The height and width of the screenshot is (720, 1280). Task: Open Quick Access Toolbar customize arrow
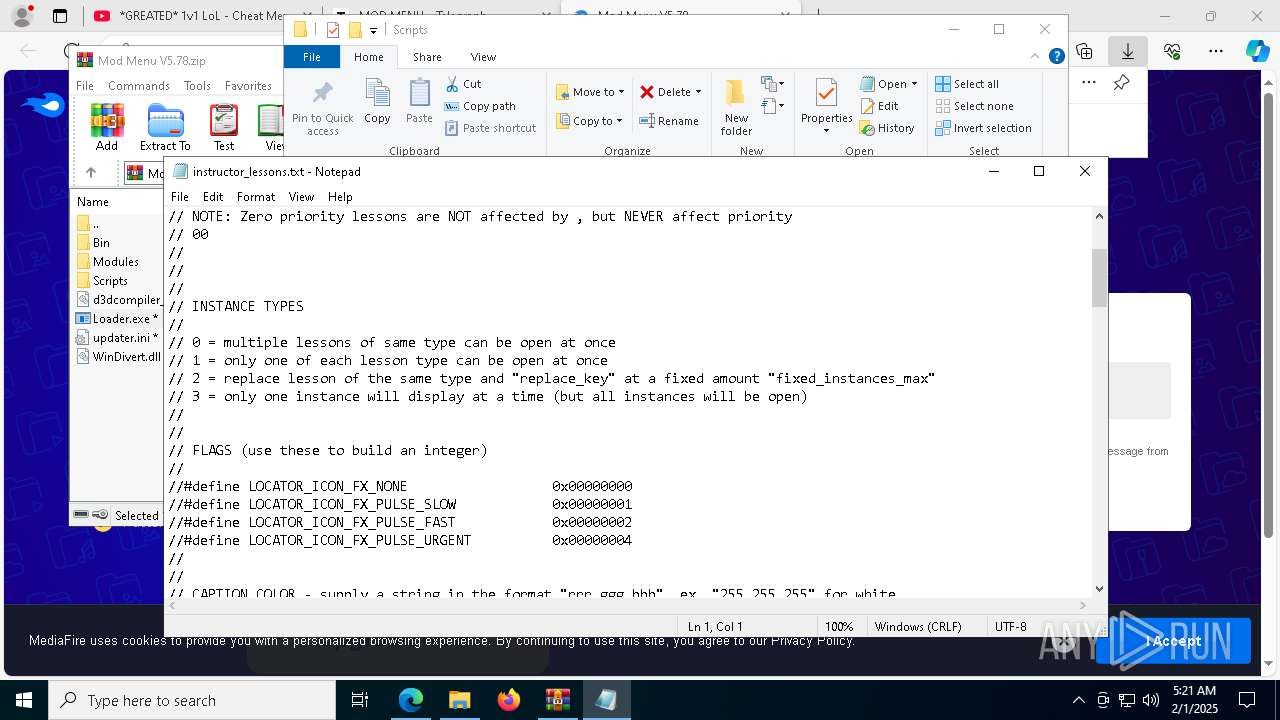(373, 31)
